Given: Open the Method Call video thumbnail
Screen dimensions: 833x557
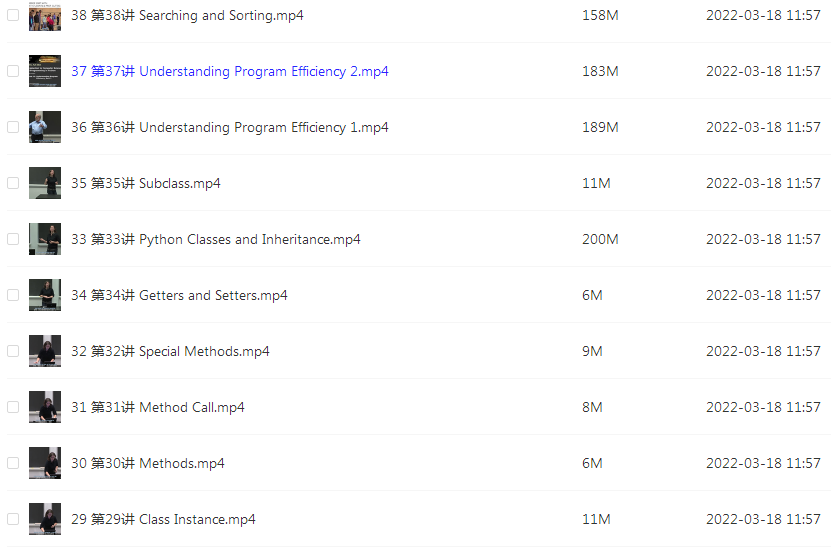Looking at the screenshot, I should pyautogui.click(x=45, y=407).
